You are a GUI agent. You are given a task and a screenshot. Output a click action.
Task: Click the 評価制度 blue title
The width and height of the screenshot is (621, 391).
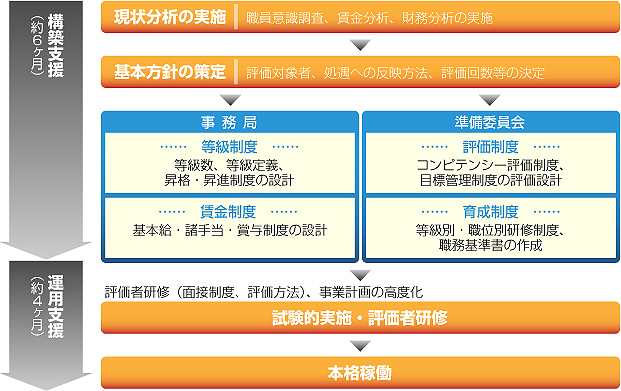tap(491, 147)
